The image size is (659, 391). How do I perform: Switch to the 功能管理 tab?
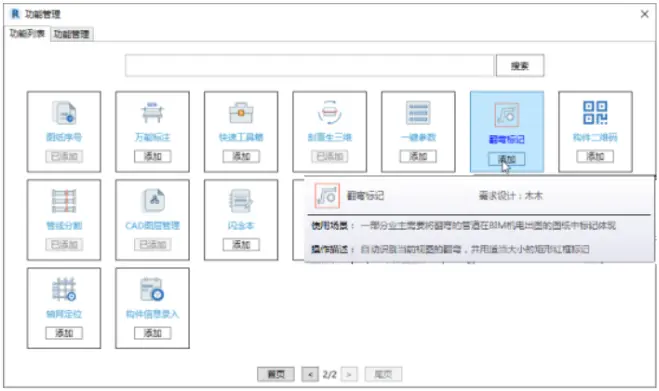71,34
